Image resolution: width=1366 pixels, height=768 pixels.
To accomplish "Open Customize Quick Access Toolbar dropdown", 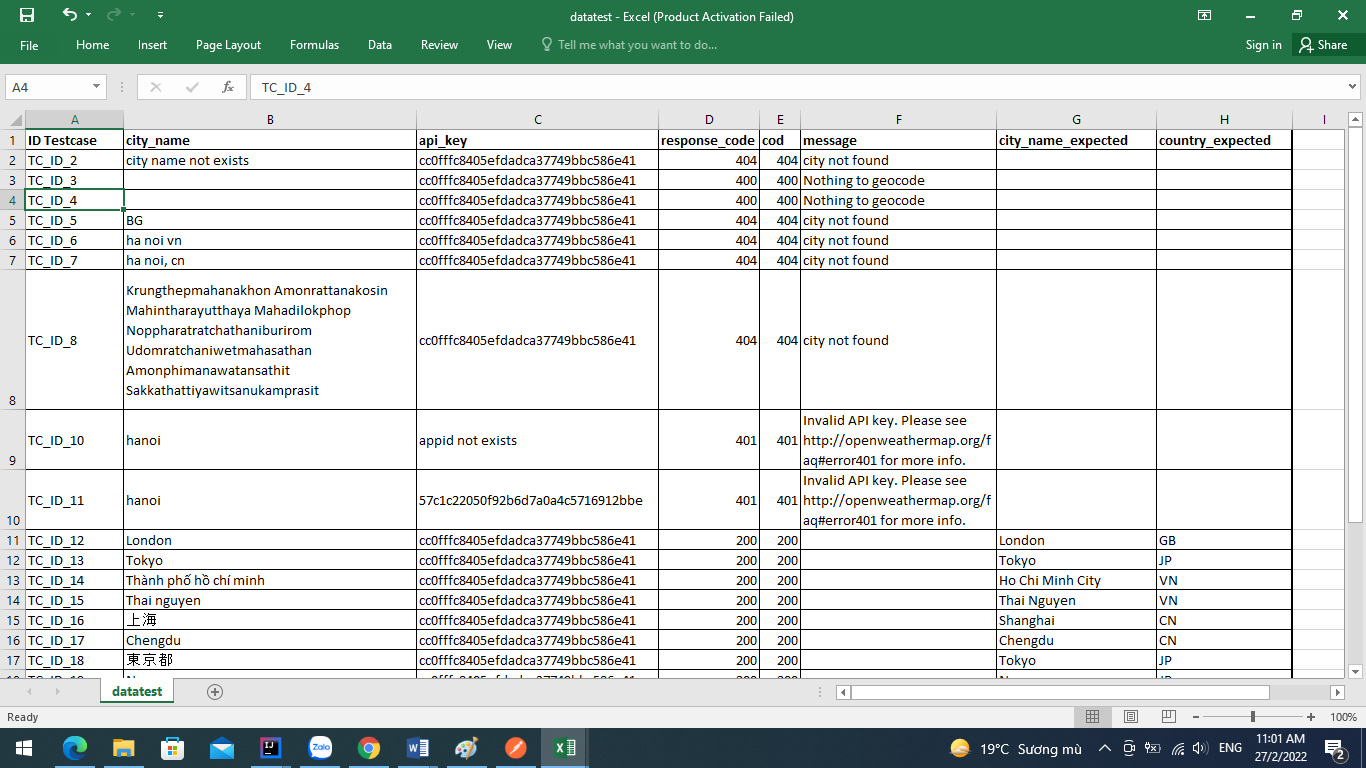I will [x=161, y=15].
